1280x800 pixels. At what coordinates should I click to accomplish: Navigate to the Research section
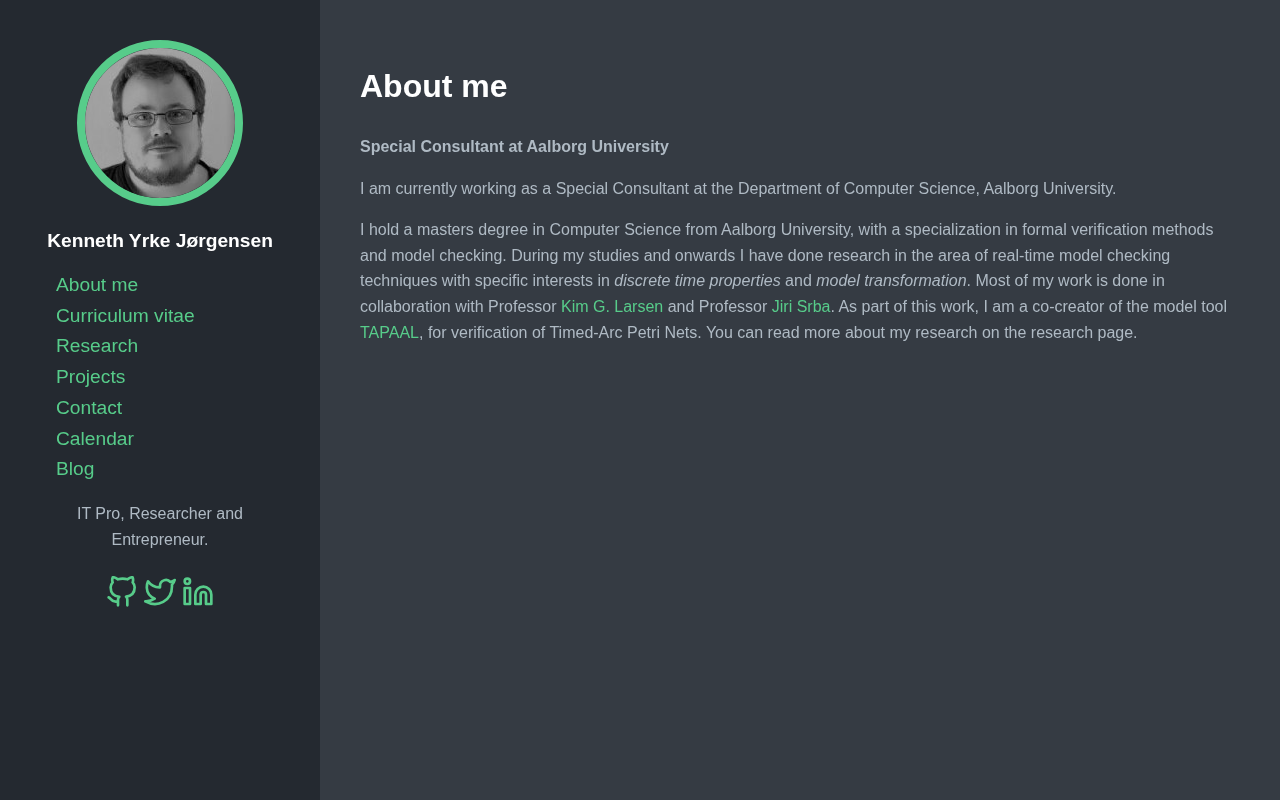point(97,346)
